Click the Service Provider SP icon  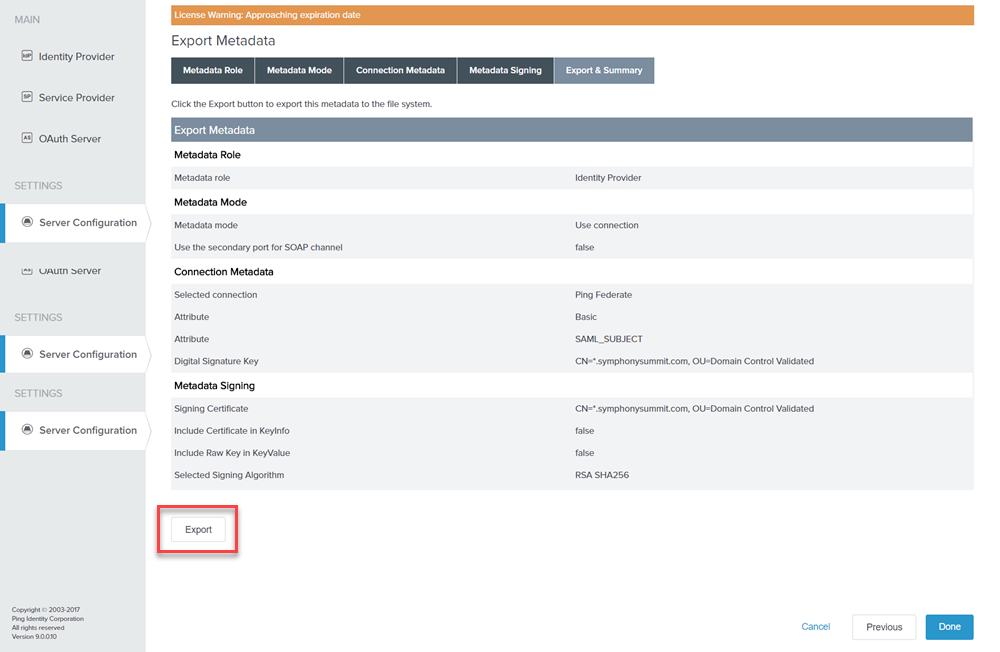pyautogui.click(x=27, y=98)
